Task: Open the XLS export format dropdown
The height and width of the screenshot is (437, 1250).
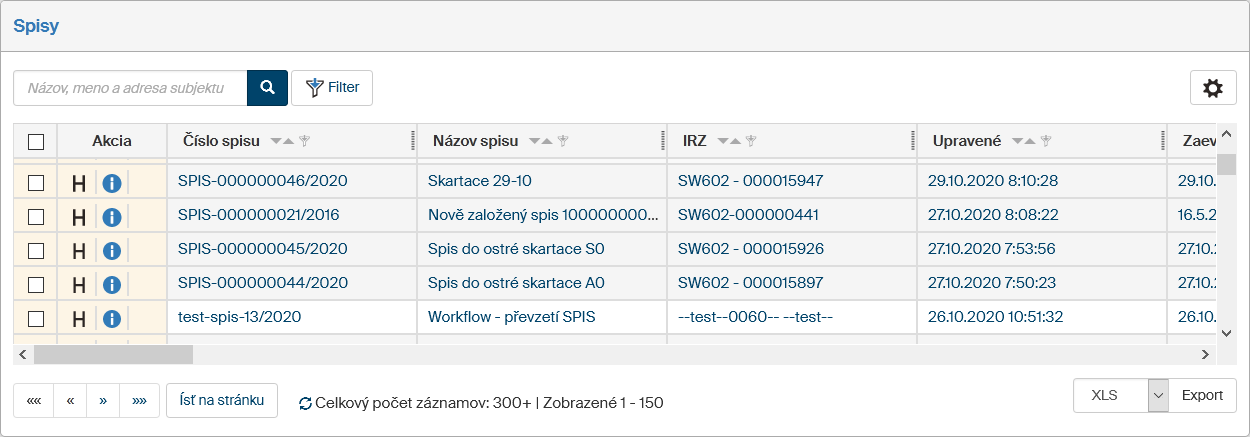Action: 1158,395
